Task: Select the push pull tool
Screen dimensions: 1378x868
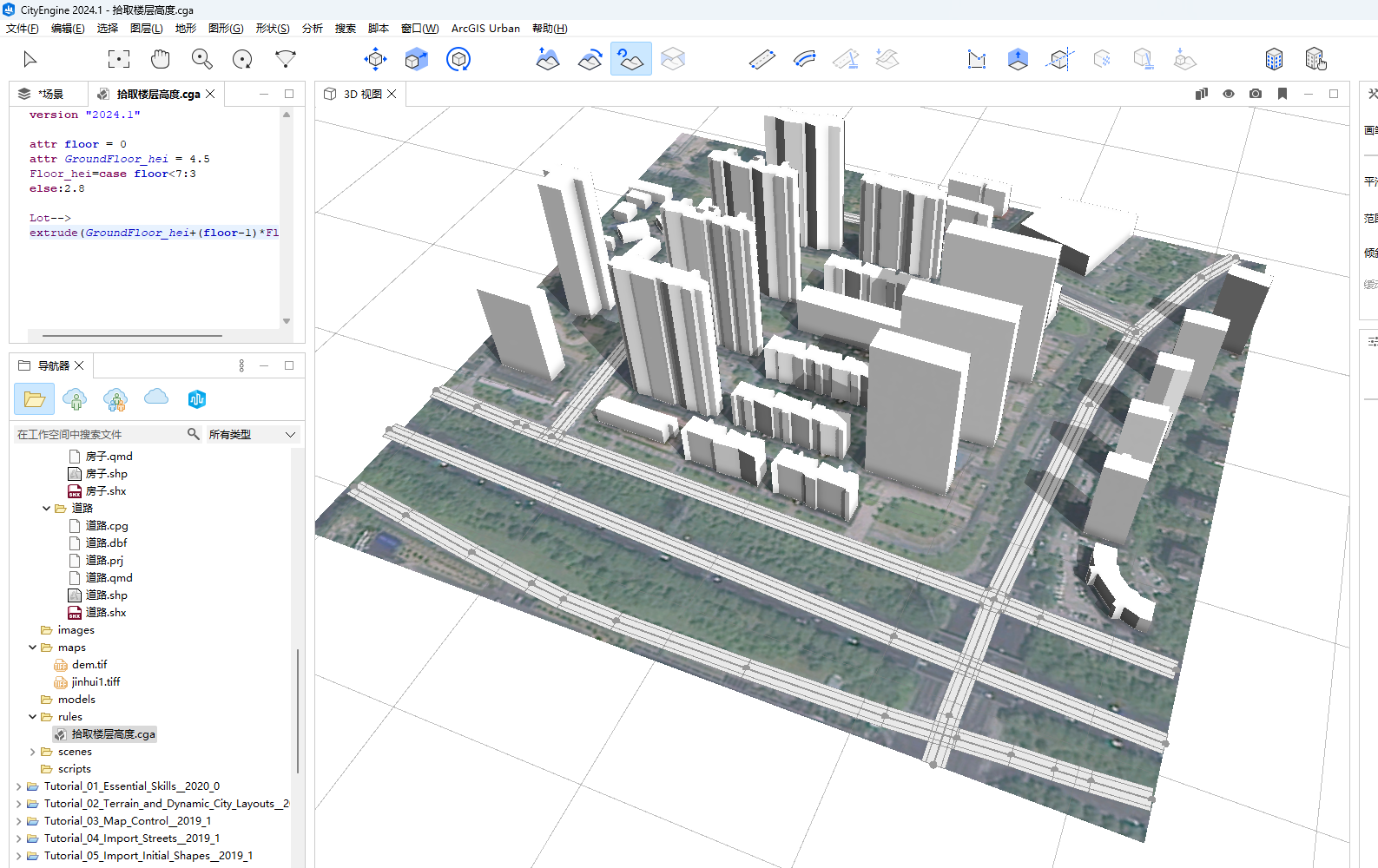Action: [x=1018, y=59]
